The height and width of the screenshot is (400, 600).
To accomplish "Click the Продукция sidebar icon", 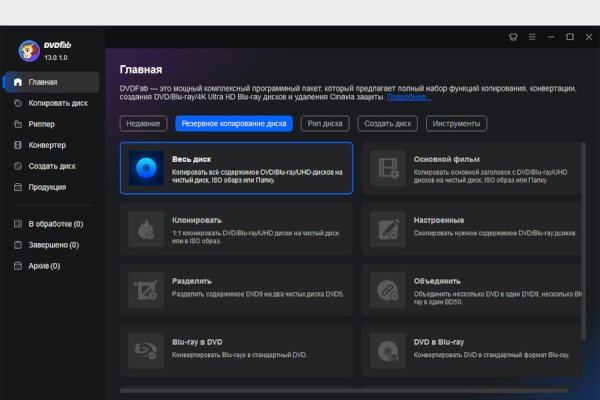I will click(18, 187).
